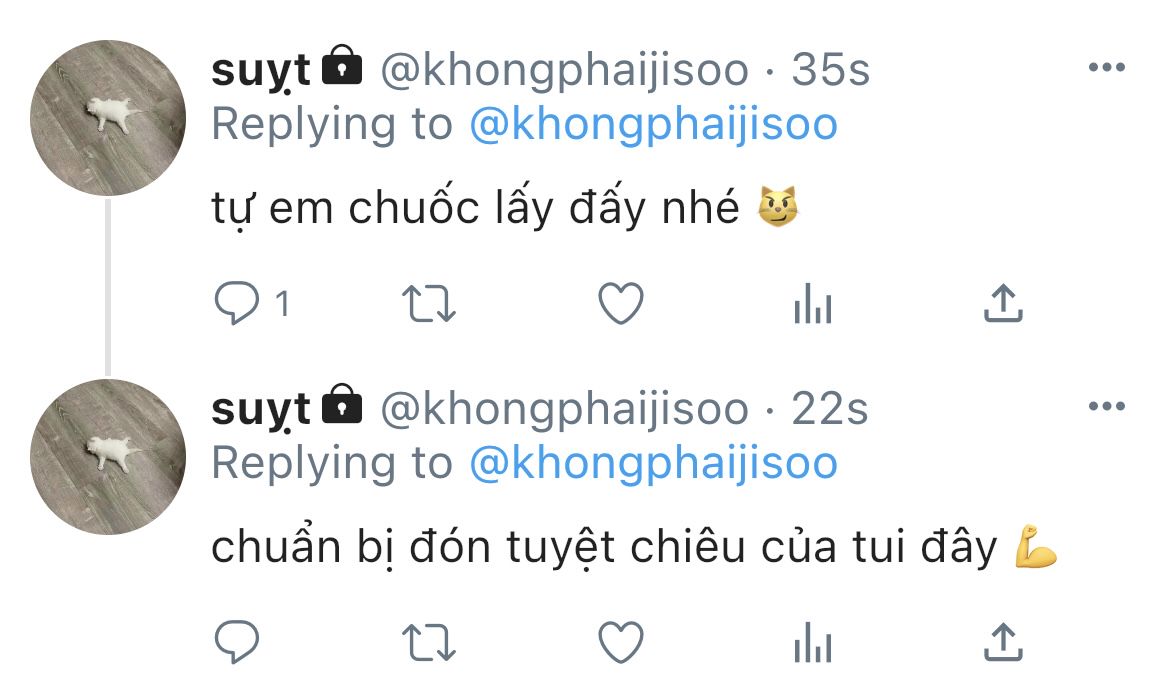
Task: View analytics of the 22s tweet
Action: [813, 642]
